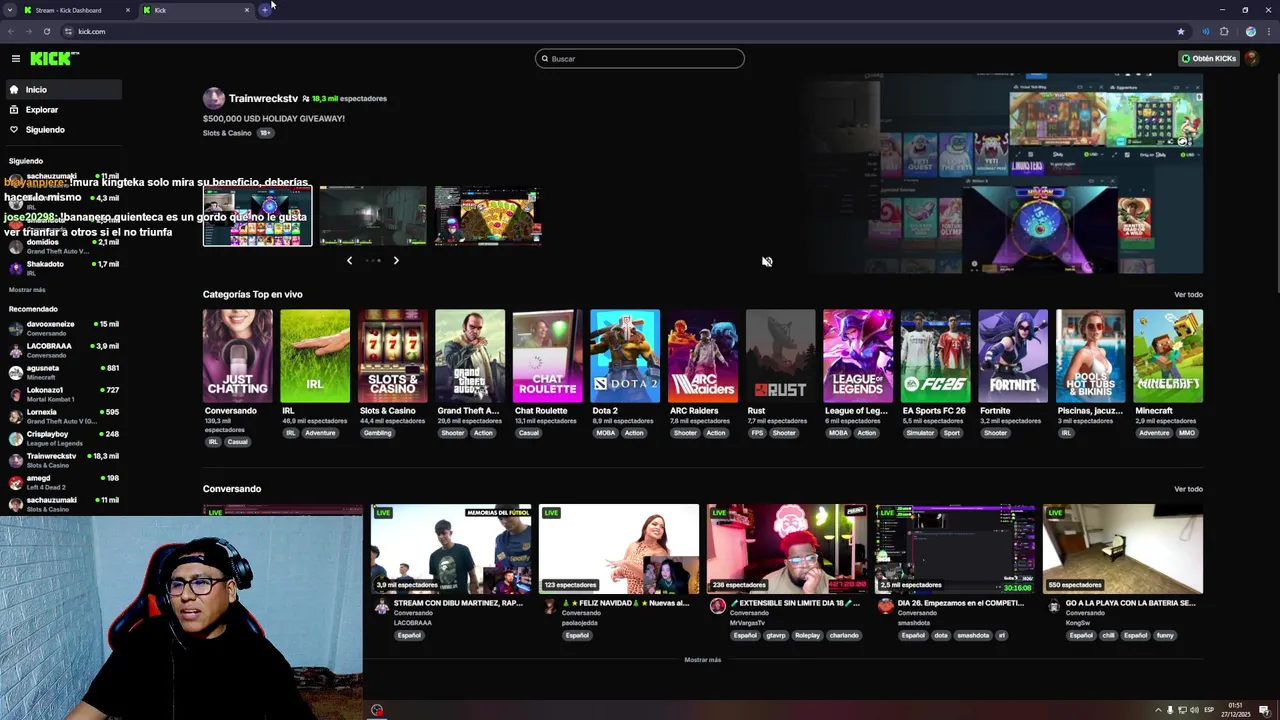Click the Simulator tag under EA Sports FC
The height and width of the screenshot is (720, 1280).
coord(920,433)
